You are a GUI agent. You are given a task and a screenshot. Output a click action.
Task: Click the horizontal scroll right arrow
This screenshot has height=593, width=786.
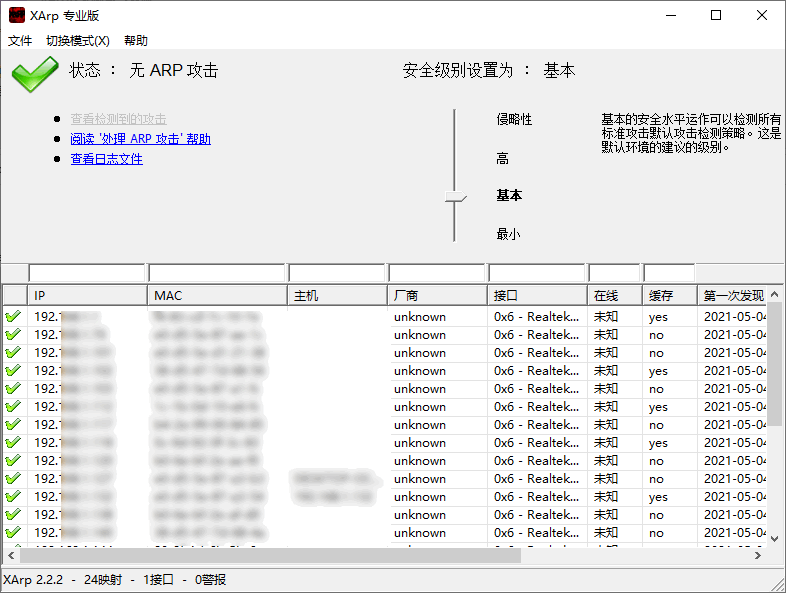tap(758, 555)
